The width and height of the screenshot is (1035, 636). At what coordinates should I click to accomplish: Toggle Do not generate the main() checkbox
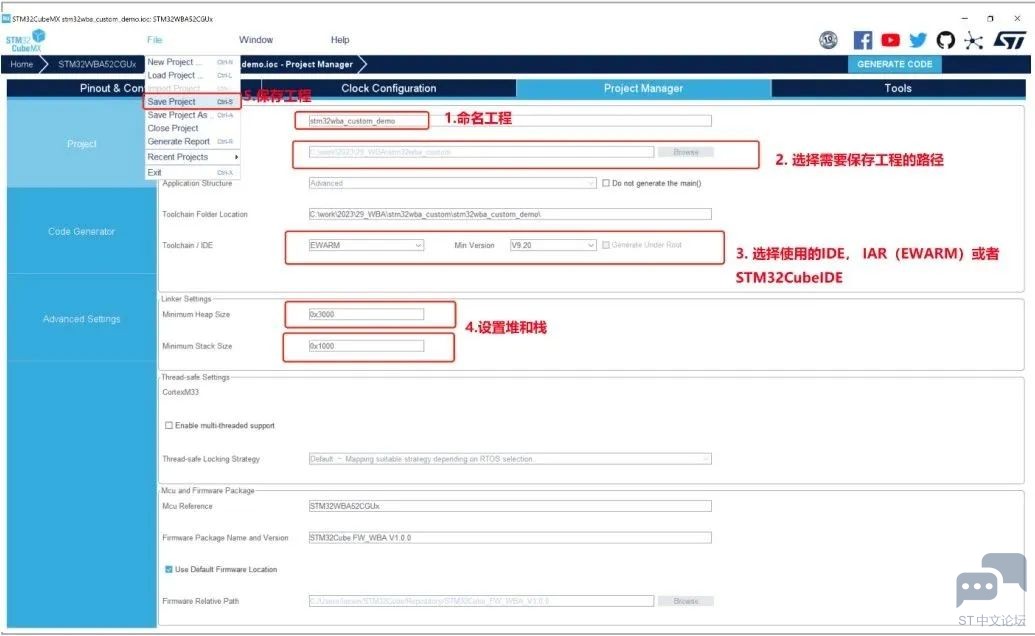coord(605,183)
